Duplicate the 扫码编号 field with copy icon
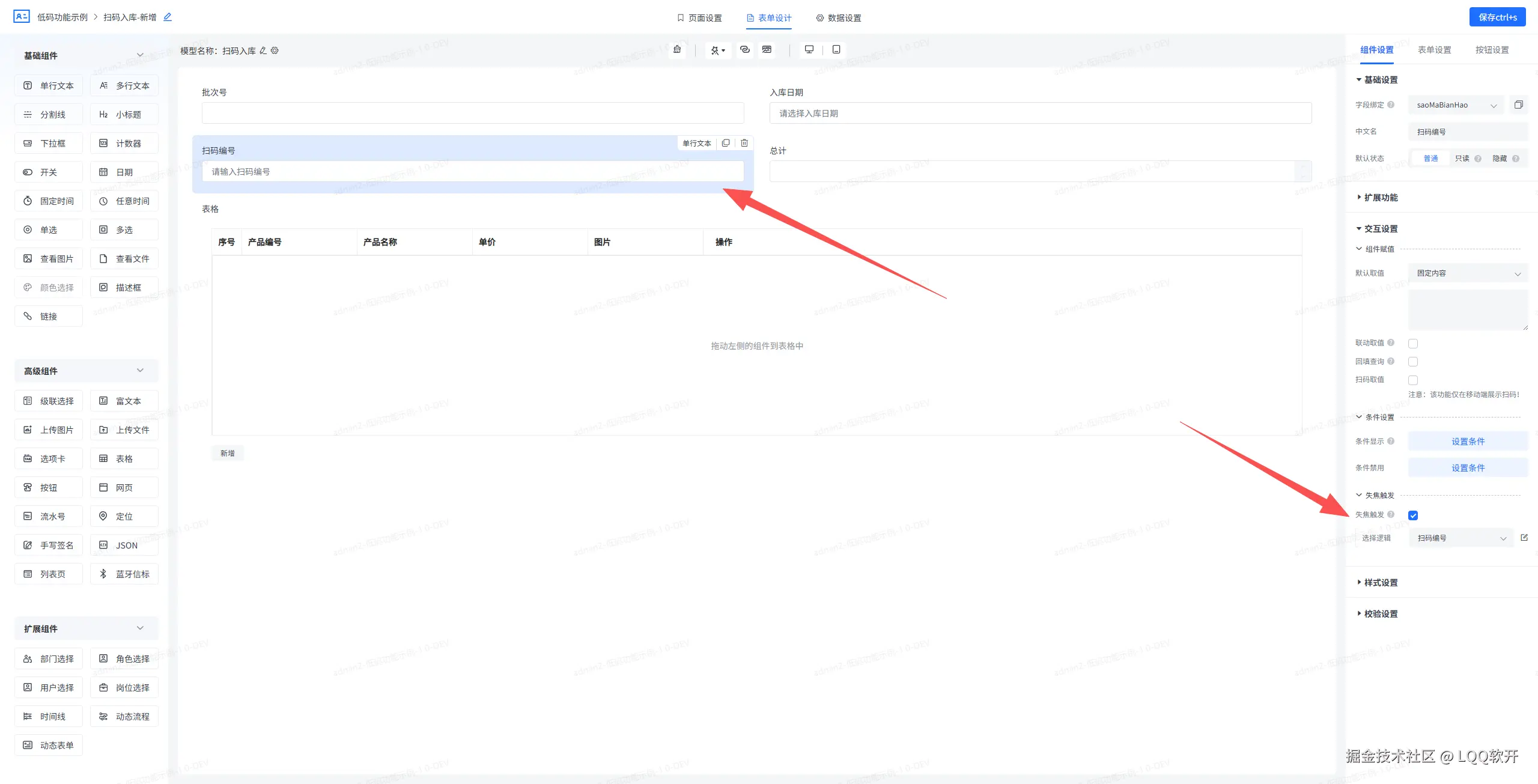 726,143
